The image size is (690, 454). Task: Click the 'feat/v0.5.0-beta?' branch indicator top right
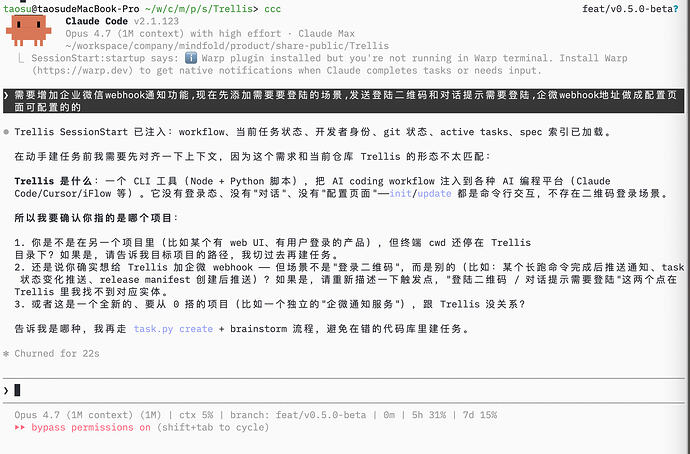[630, 9]
